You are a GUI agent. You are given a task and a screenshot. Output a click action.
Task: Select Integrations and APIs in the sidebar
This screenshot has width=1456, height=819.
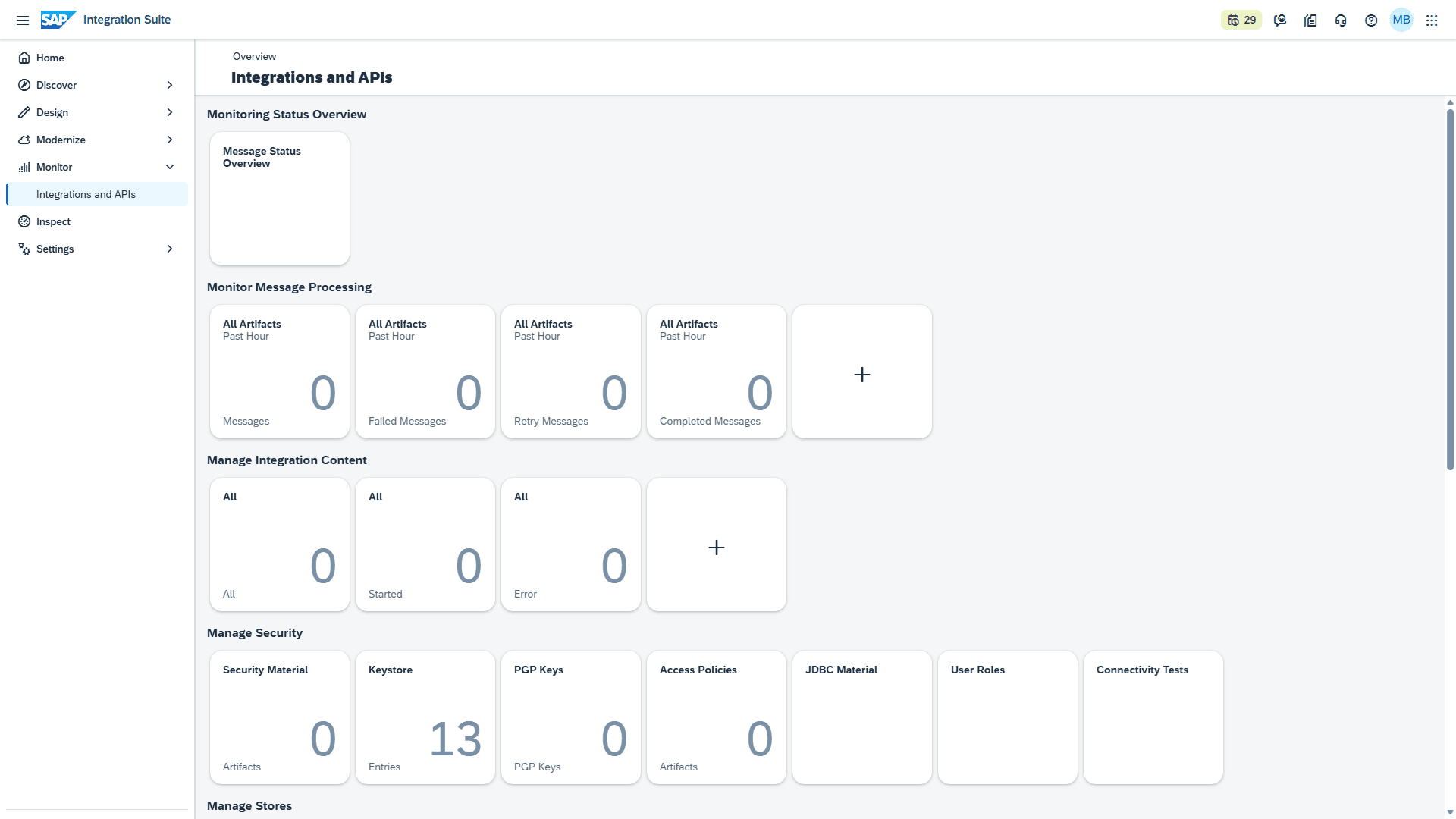[x=97, y=194]
